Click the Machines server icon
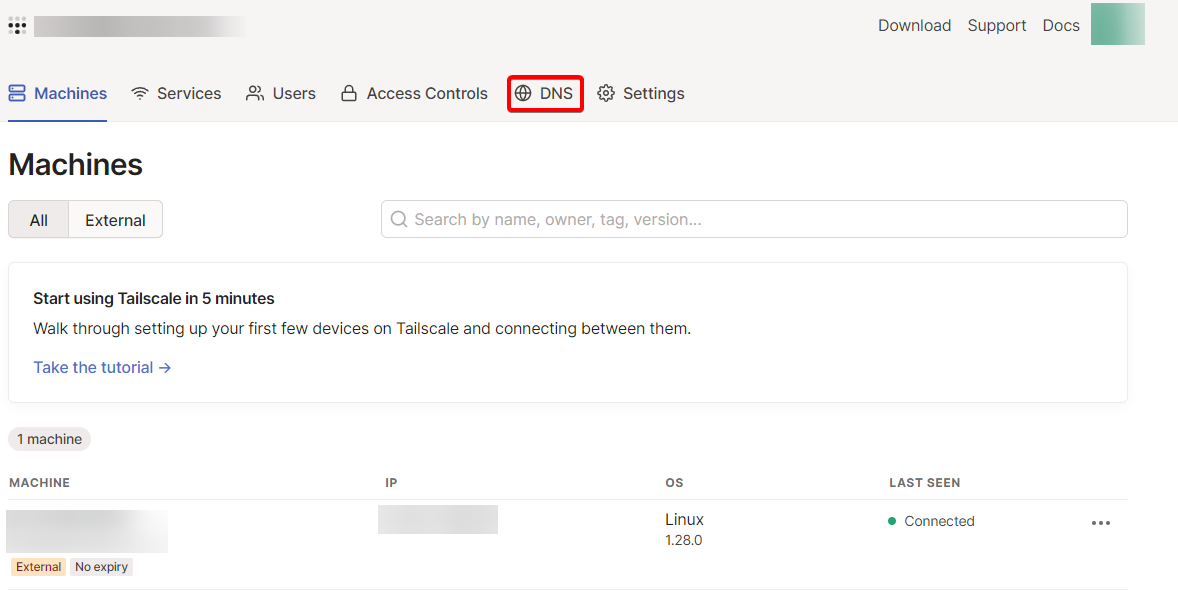The height and width of the screenshot is (592, 1178). 17,93
